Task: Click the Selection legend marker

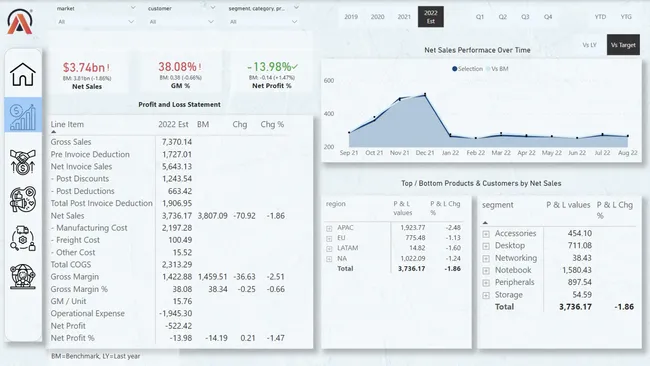Action: pos(455,69)
